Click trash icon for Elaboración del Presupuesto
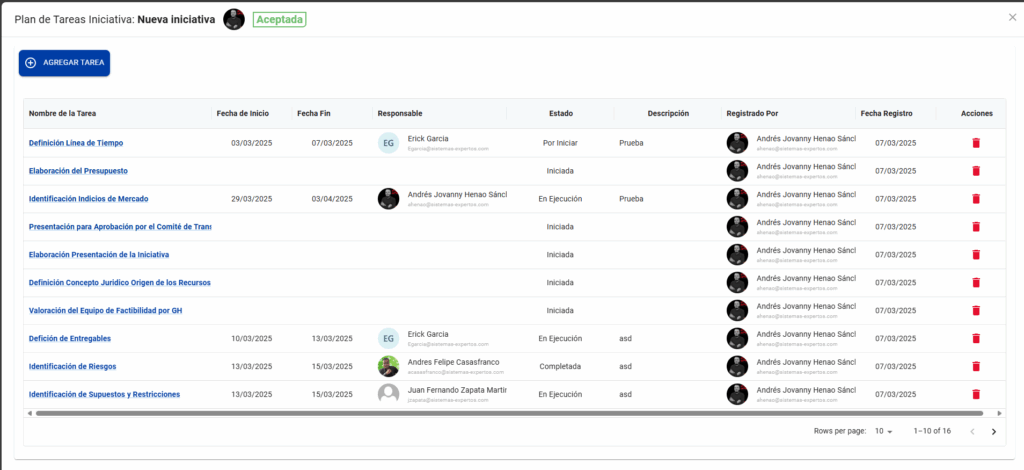 click(976, 171)
